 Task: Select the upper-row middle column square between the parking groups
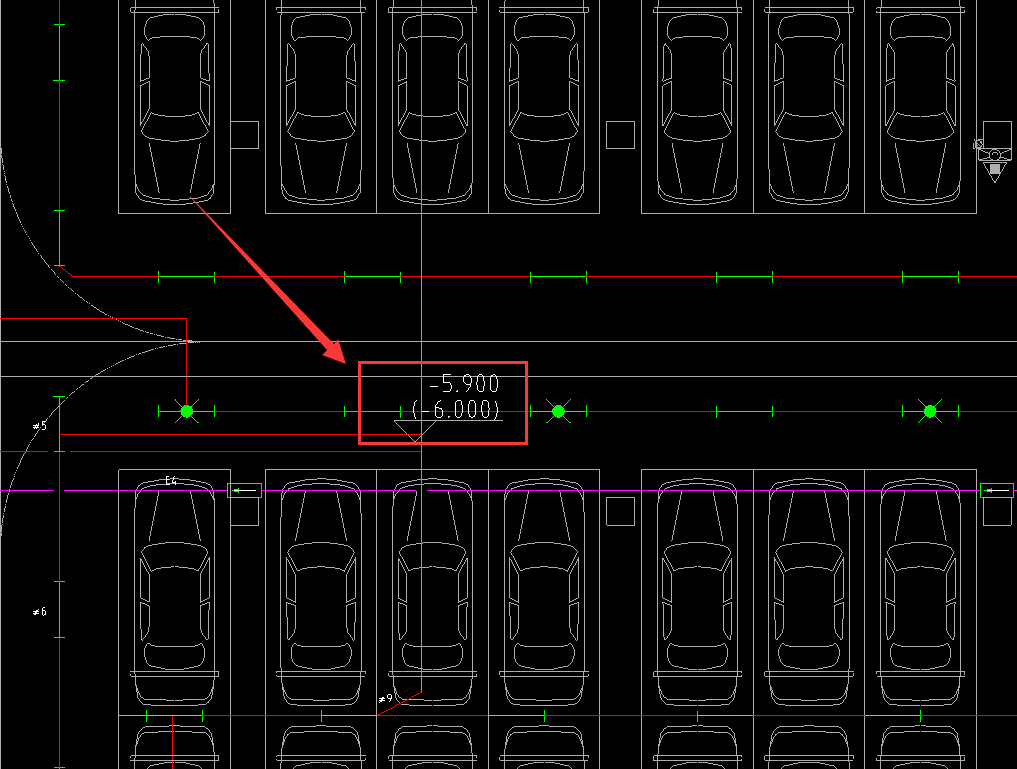[x=621, y=135]
